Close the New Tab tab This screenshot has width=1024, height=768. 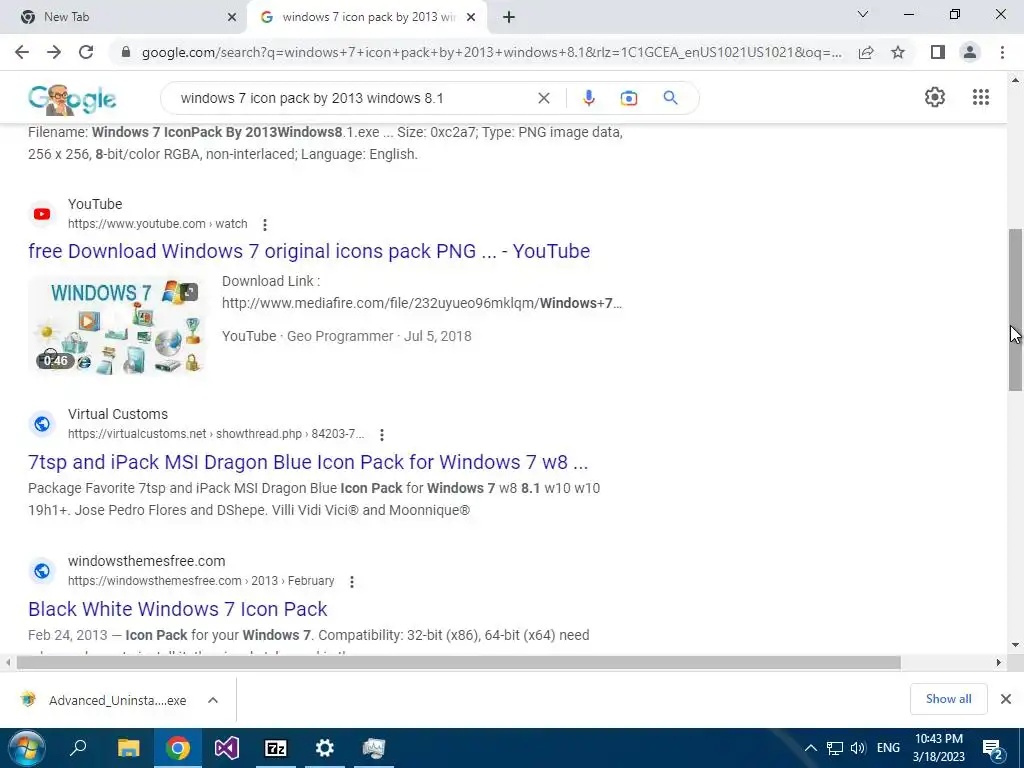(x=232, y=18)
